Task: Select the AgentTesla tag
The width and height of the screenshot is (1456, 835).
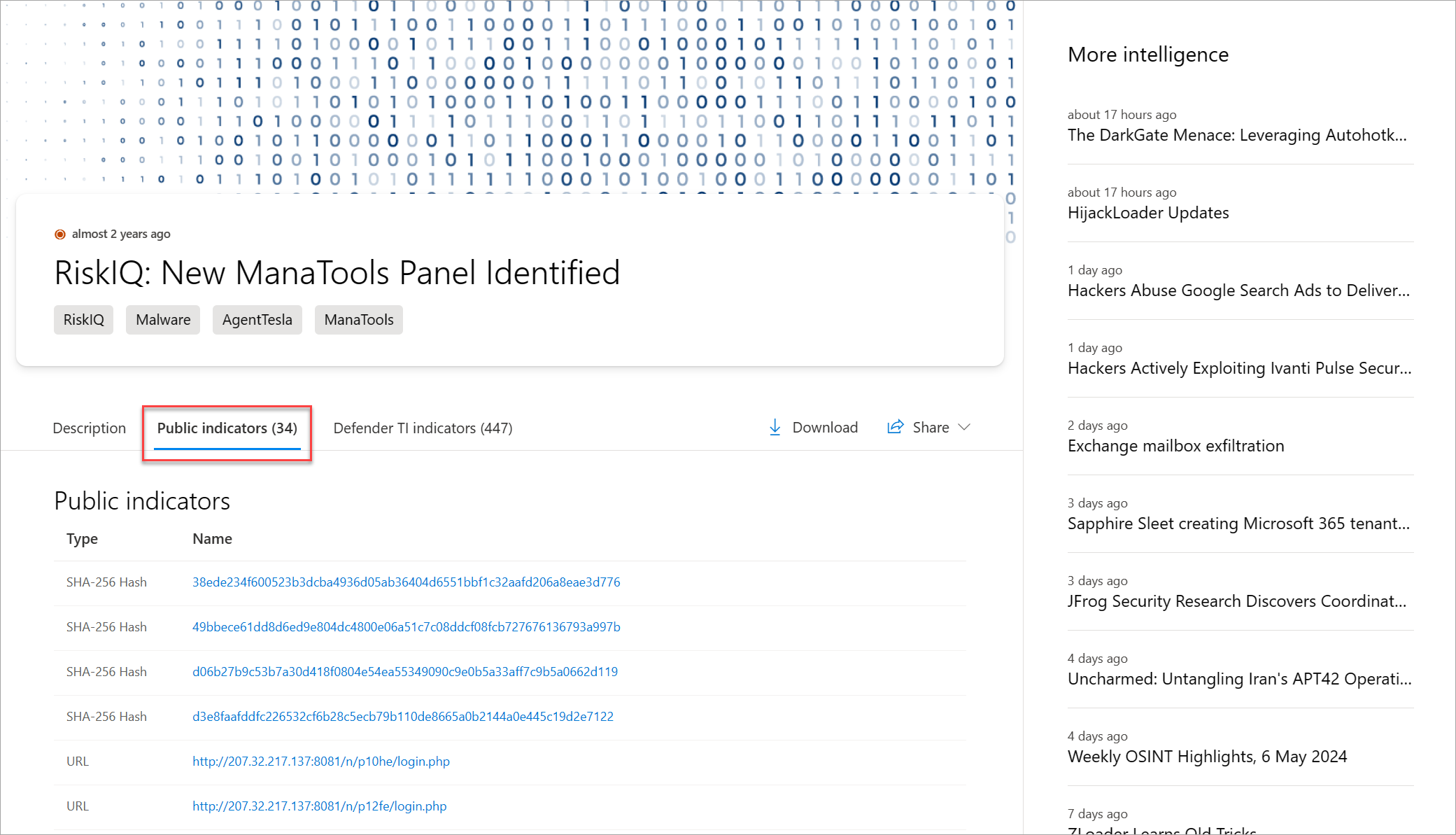Action: (257, 320)
